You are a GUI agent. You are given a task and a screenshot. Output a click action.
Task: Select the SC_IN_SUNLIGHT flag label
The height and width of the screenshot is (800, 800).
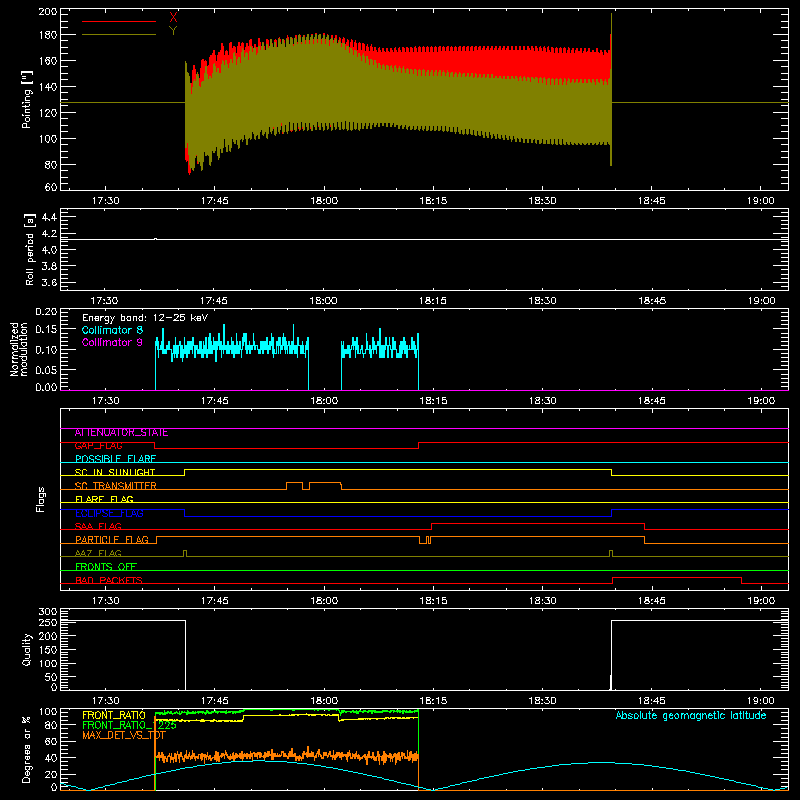tap(115, 472)
